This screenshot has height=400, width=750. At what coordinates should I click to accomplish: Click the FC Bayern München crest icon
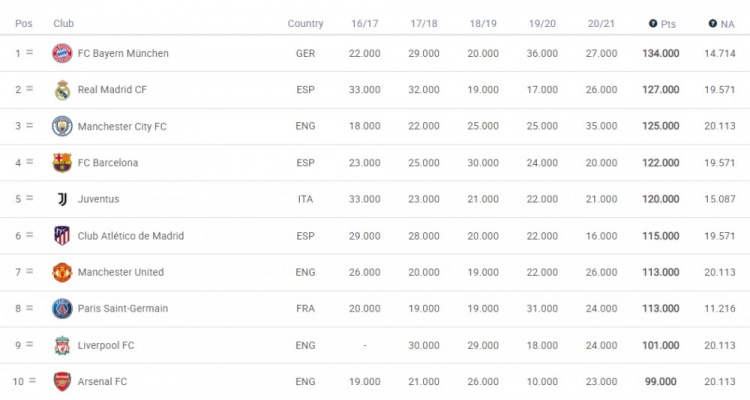pos(62,53)
